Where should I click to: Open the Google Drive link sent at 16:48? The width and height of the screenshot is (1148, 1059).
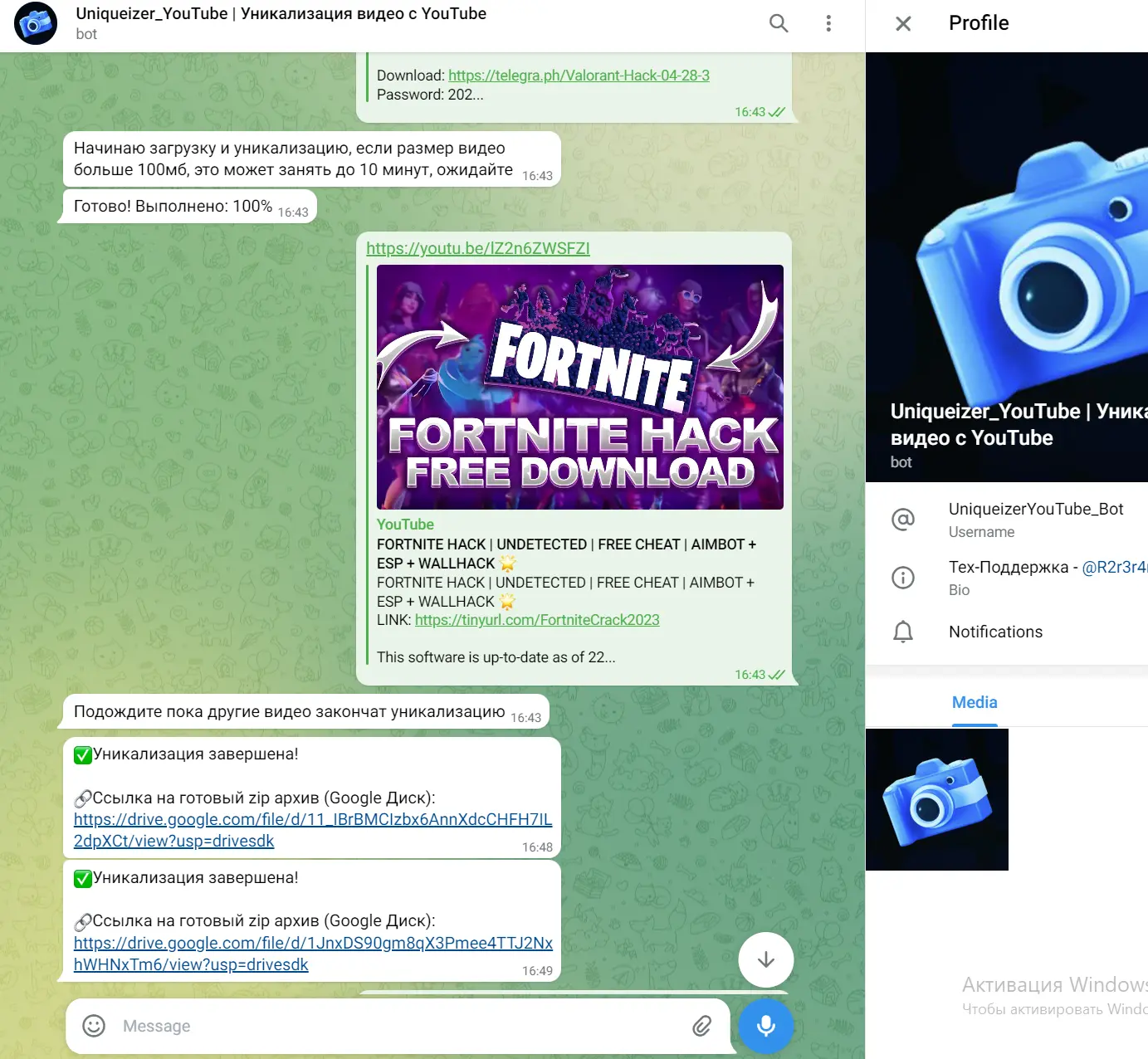[313, 830]
